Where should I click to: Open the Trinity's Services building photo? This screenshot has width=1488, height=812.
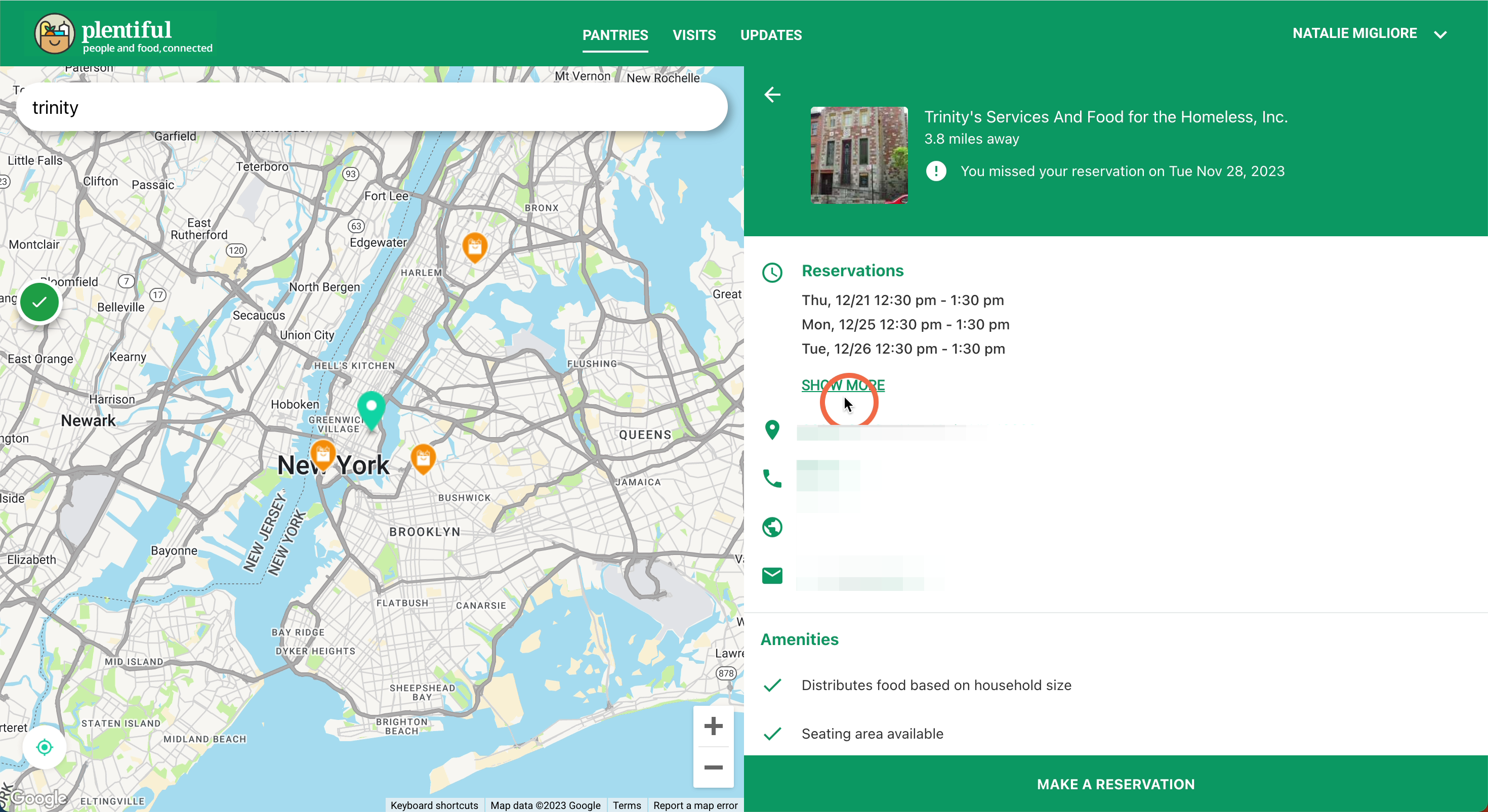click(859, 155)
